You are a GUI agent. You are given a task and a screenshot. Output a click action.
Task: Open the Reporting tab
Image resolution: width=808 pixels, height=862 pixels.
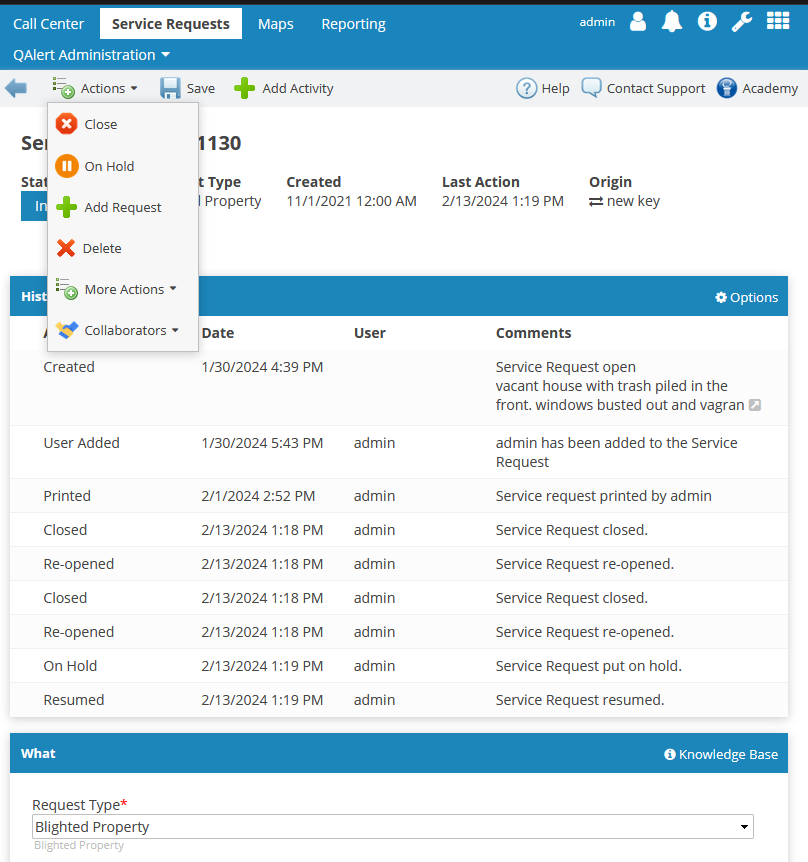pyautogui.click(x=353, y=24)
